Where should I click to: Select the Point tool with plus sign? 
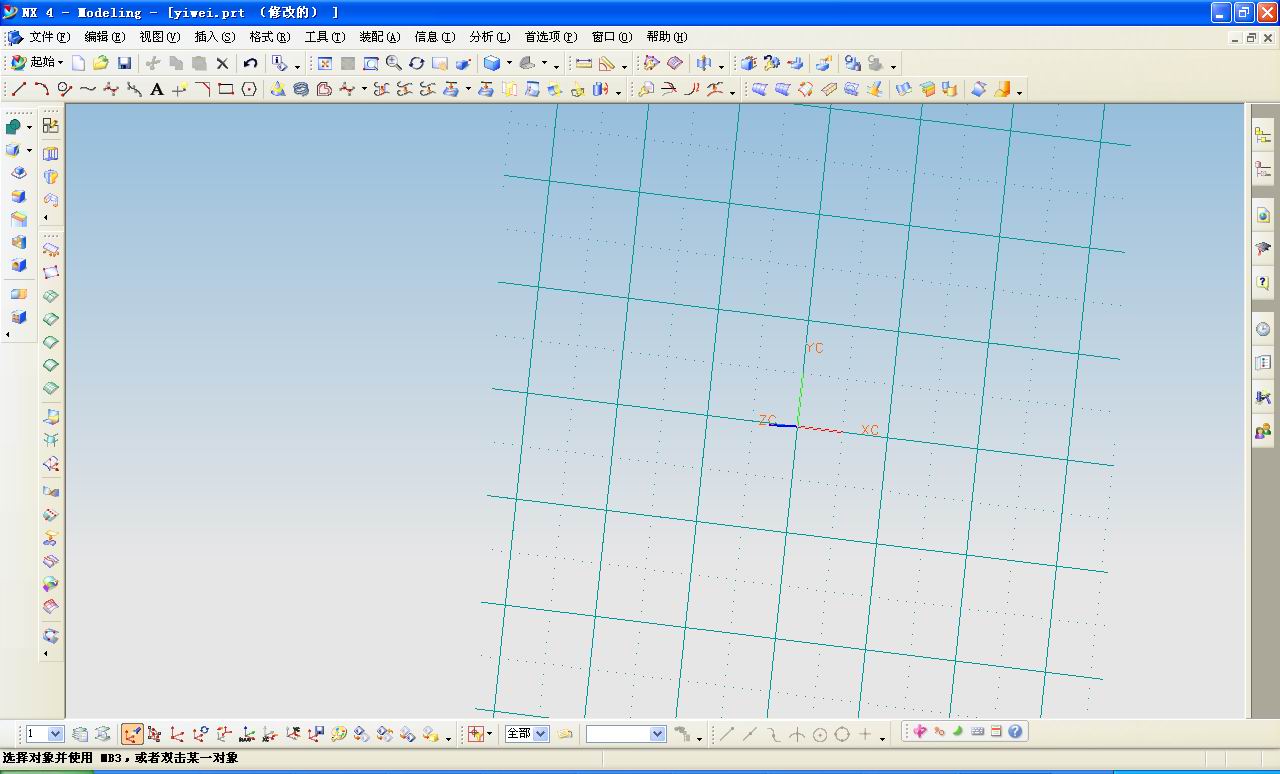[x=180, y=89]
